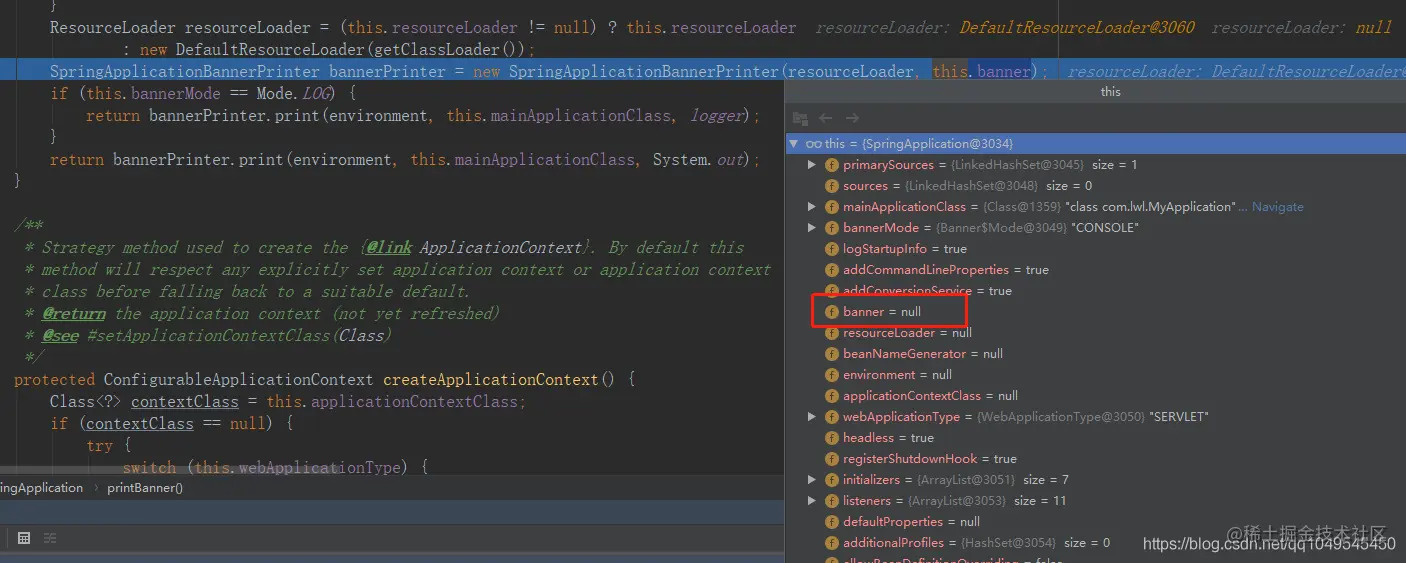Expand the initializers node

coord(812,480)
